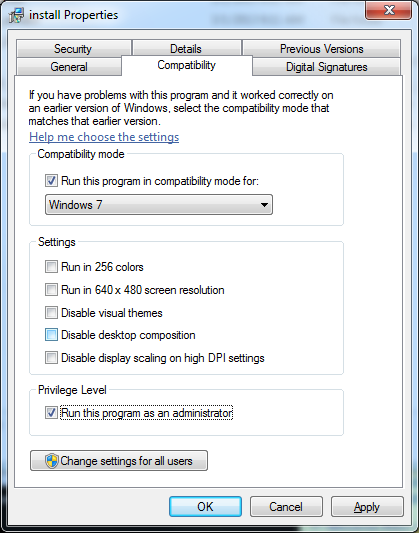Switch to the Security tab
Screen dimensions: 419x533
tap(73, 49)
